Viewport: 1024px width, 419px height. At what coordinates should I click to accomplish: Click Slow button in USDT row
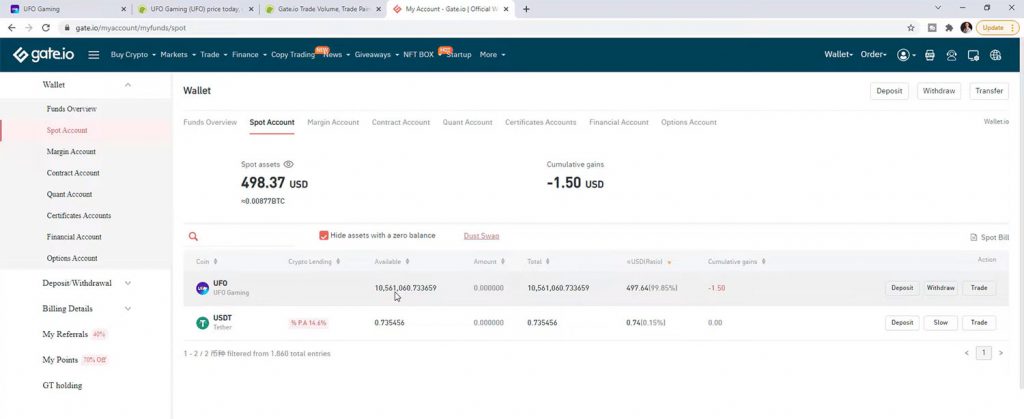pos(940,322)
